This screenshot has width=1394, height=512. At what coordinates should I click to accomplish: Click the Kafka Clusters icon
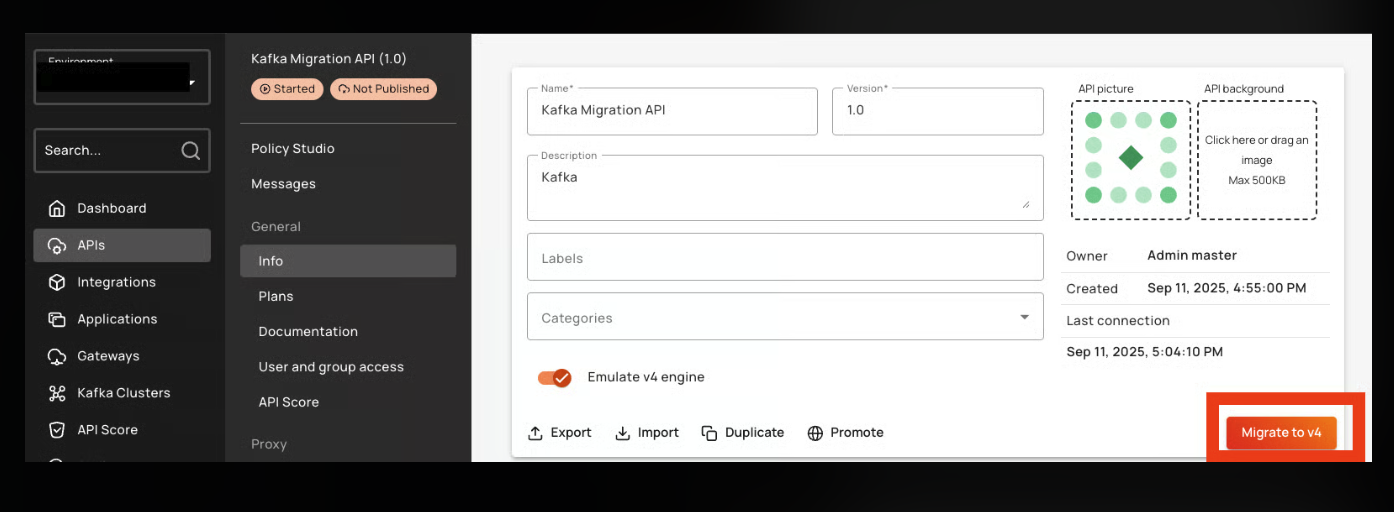click(57, 393)
